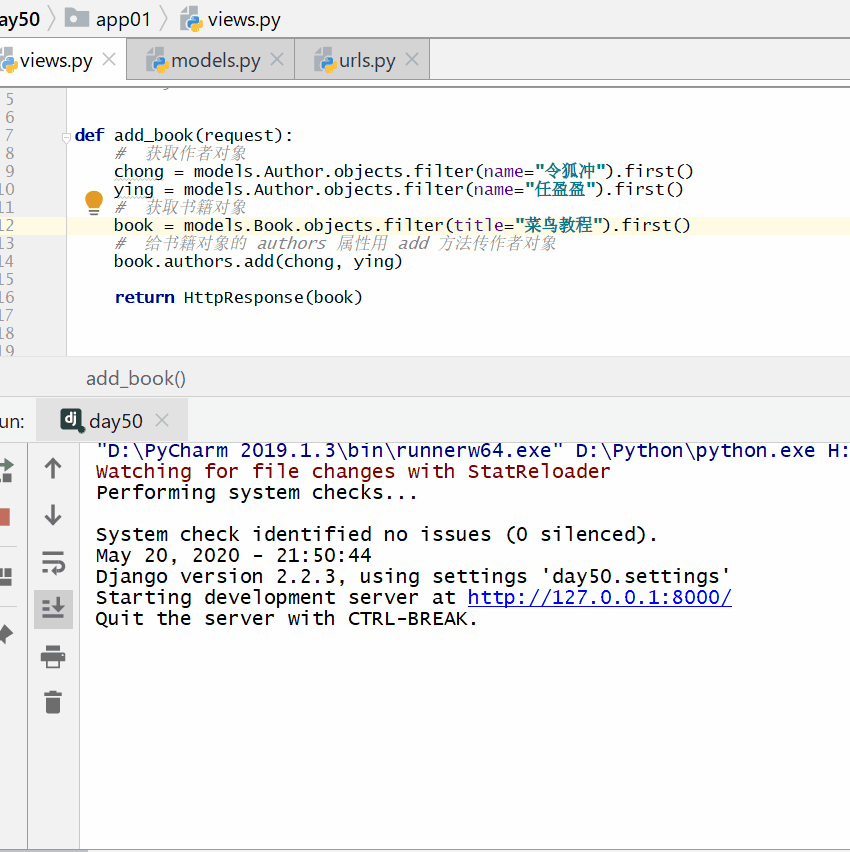Click the restore layout icon in Run panel

[4, 577]
